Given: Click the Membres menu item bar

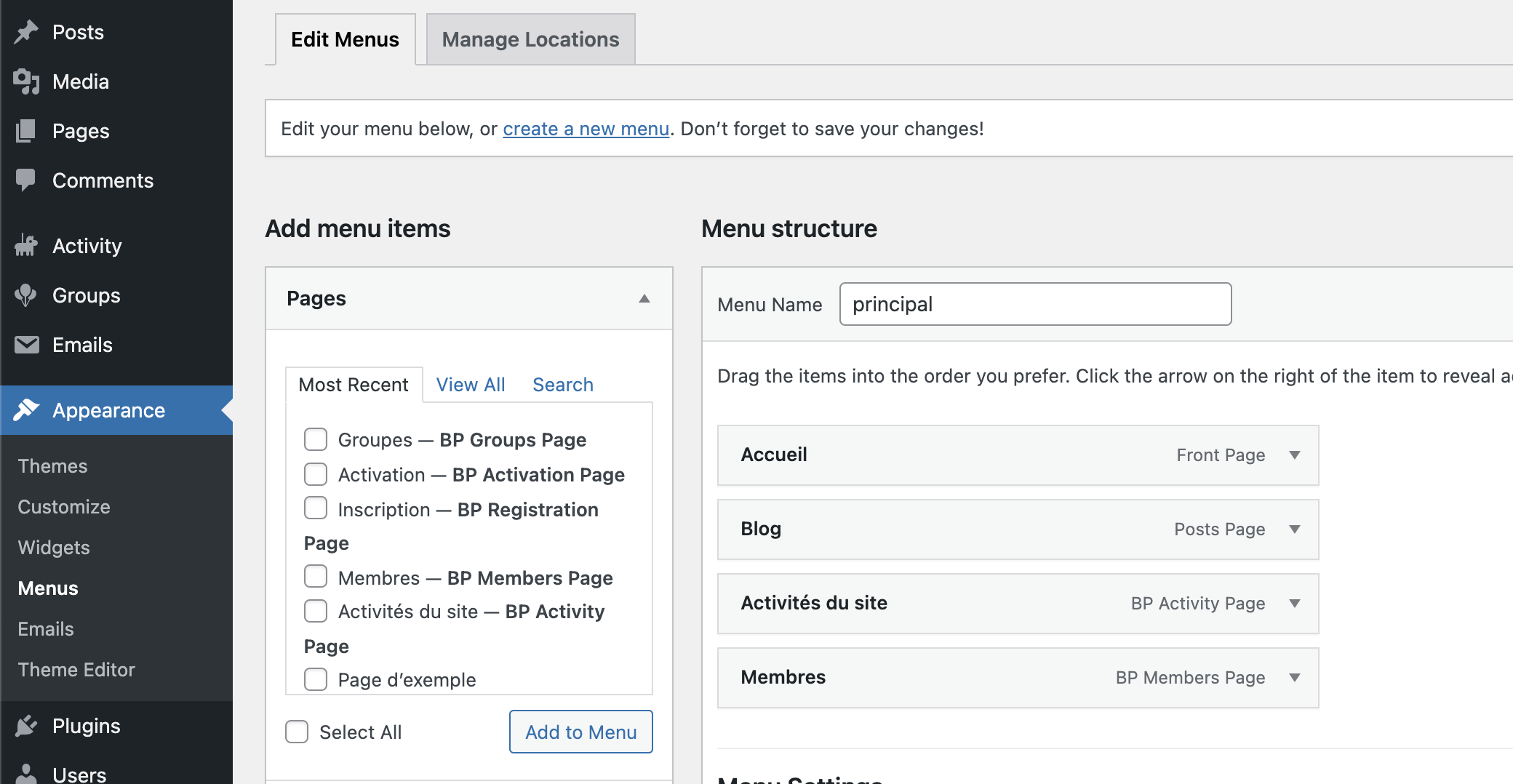Looking at the screenshot, I should (x=1018, y=678).
